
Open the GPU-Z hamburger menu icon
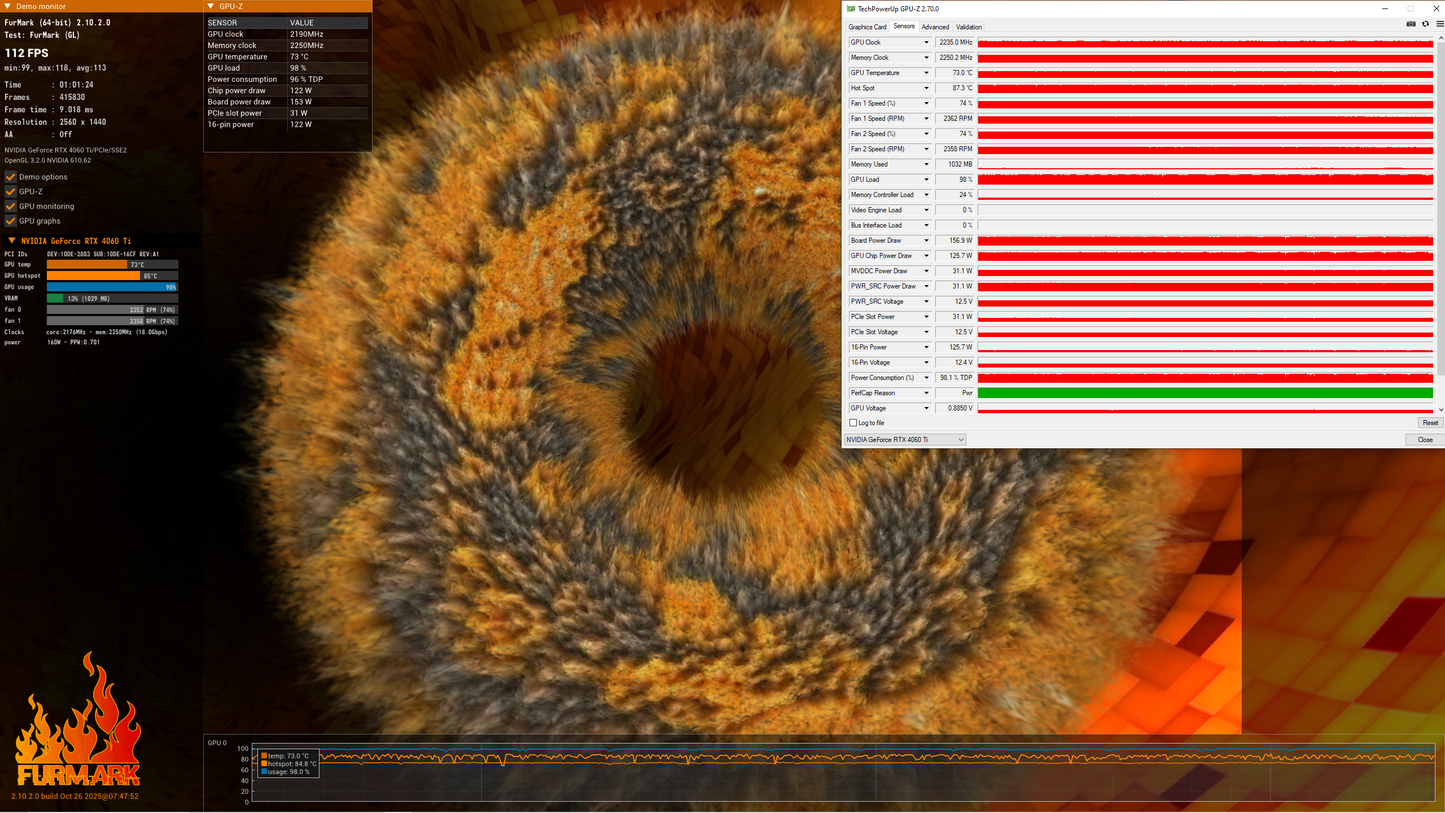[x=1439, y=24]
